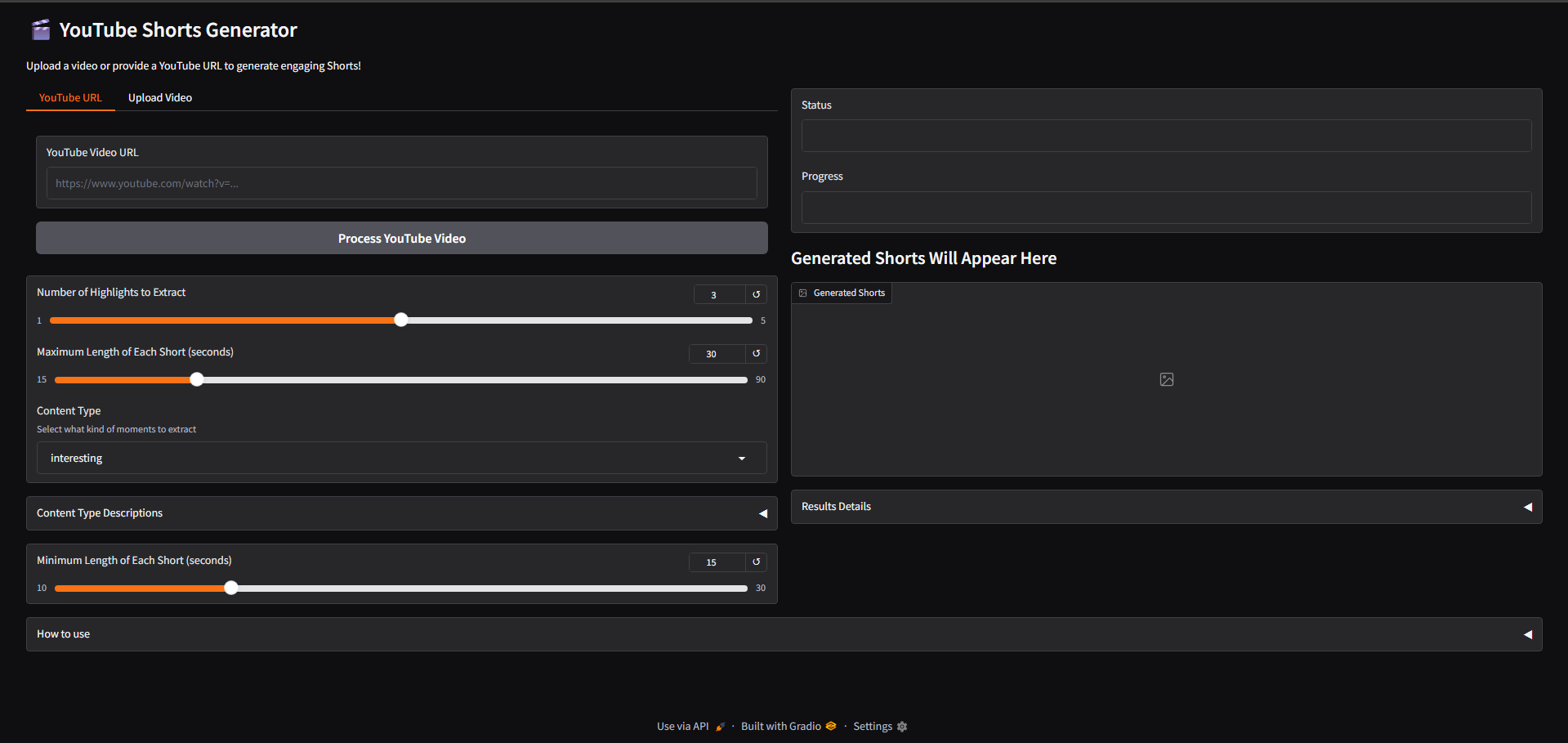The width and height of the screenshot is (1568, 743).
Task: Open the Use via API link
Action: 690,727
